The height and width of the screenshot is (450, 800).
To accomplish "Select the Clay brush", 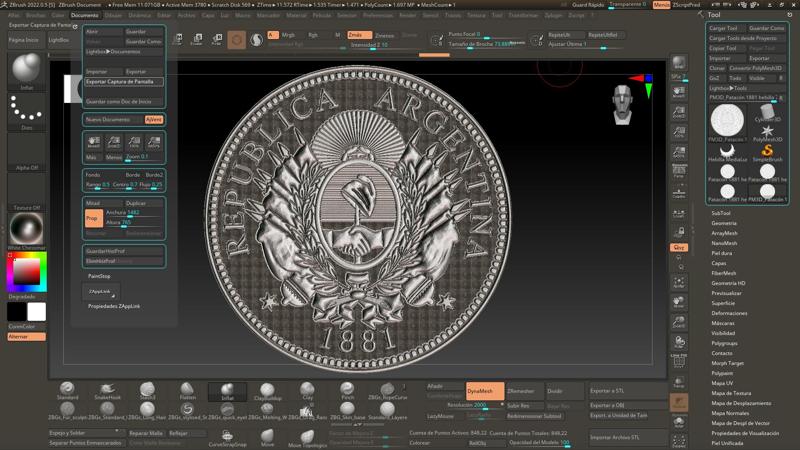I will click(x=307, y=391).
